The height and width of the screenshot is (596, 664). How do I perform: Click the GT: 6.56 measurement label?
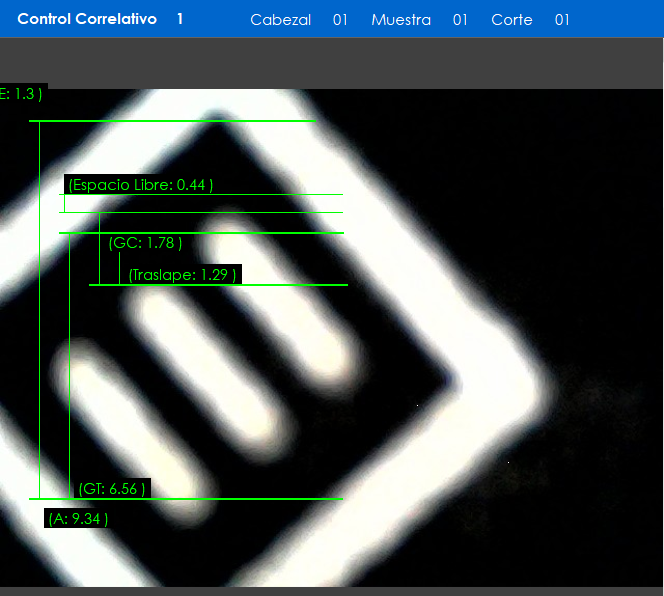tap(112, 489)
